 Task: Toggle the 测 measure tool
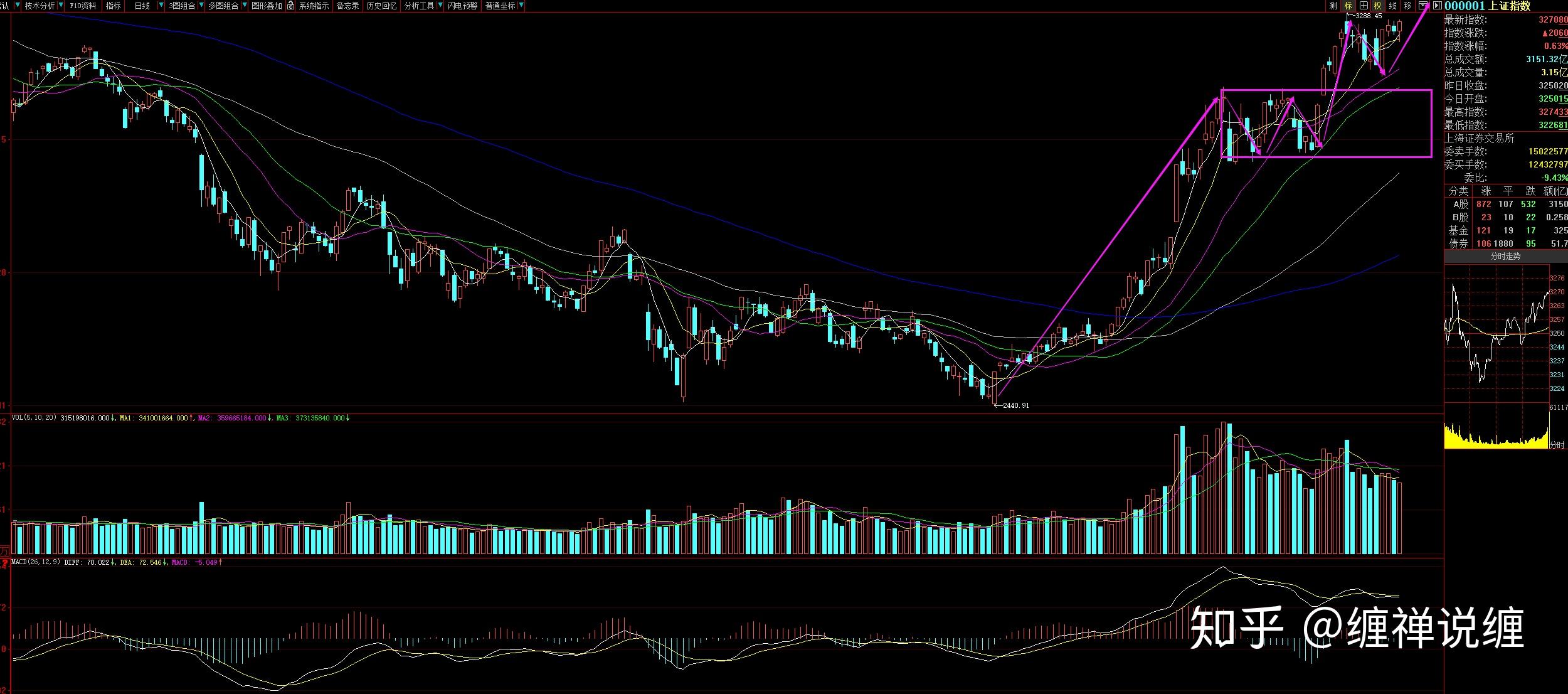coord(1333,6)
